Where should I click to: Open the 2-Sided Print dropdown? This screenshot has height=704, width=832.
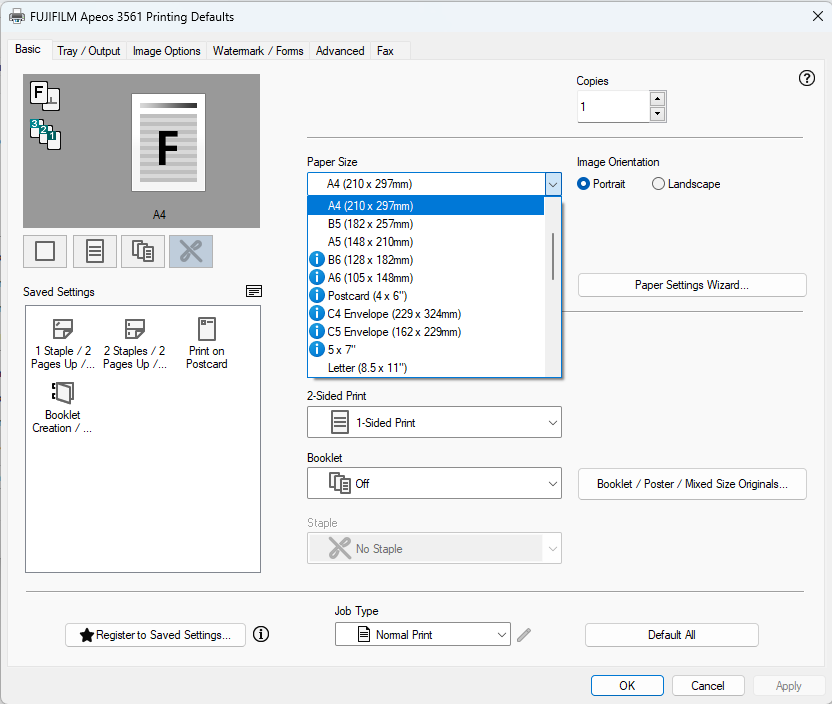[x=434, y=423]
